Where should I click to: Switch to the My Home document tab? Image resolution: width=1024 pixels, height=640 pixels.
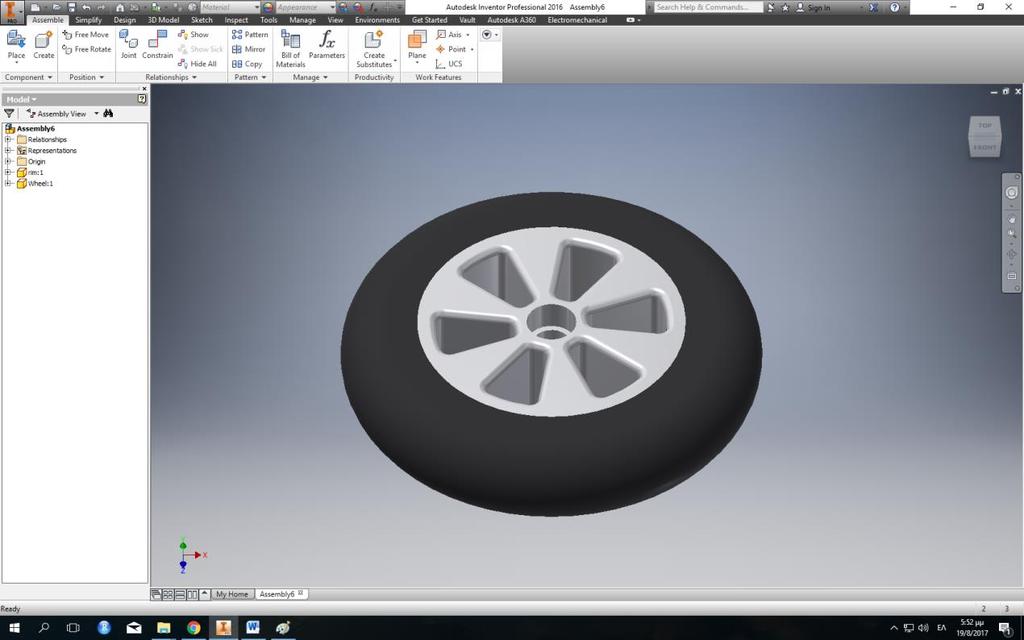232,594
